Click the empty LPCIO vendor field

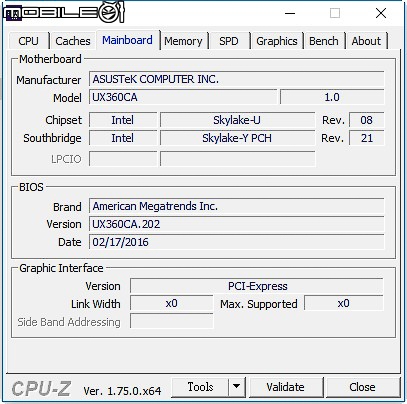(x=123, y=159)
